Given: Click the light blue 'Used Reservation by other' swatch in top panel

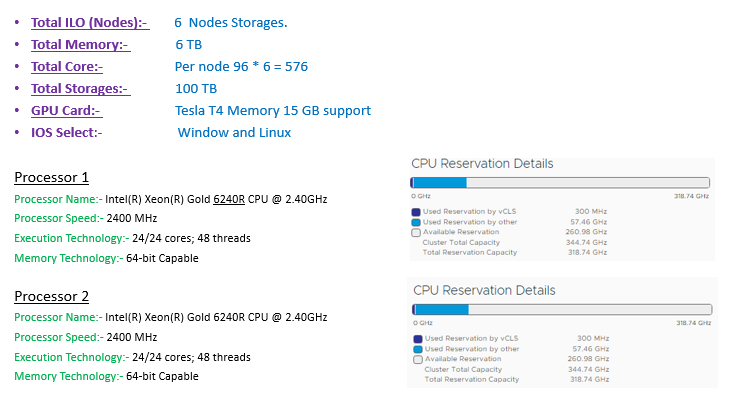Looking at the screenshot, I should [x=416, y=222].
